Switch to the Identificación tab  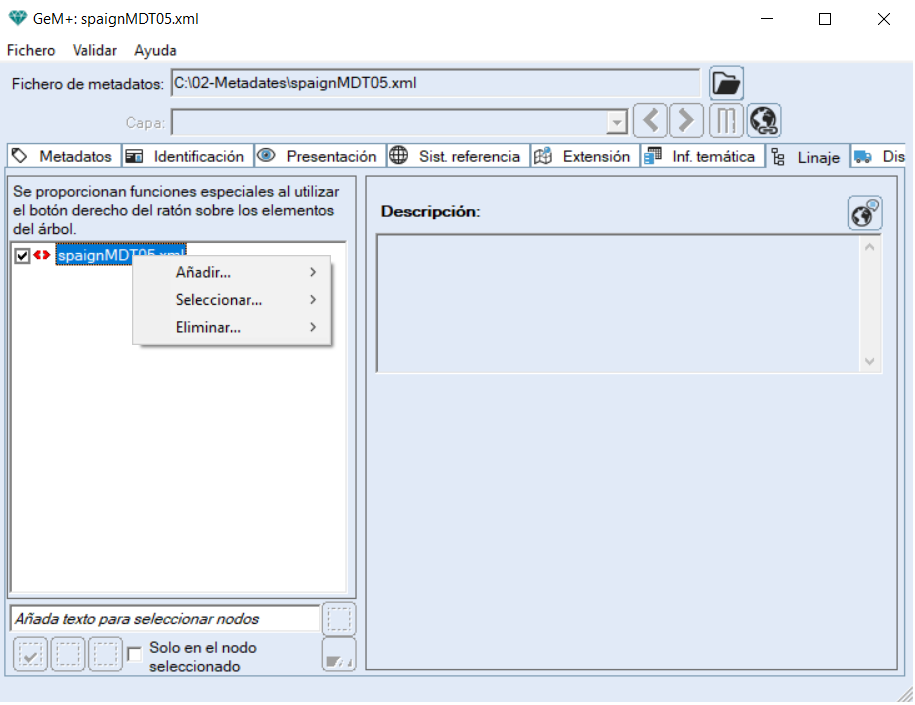tap(187, 156)
